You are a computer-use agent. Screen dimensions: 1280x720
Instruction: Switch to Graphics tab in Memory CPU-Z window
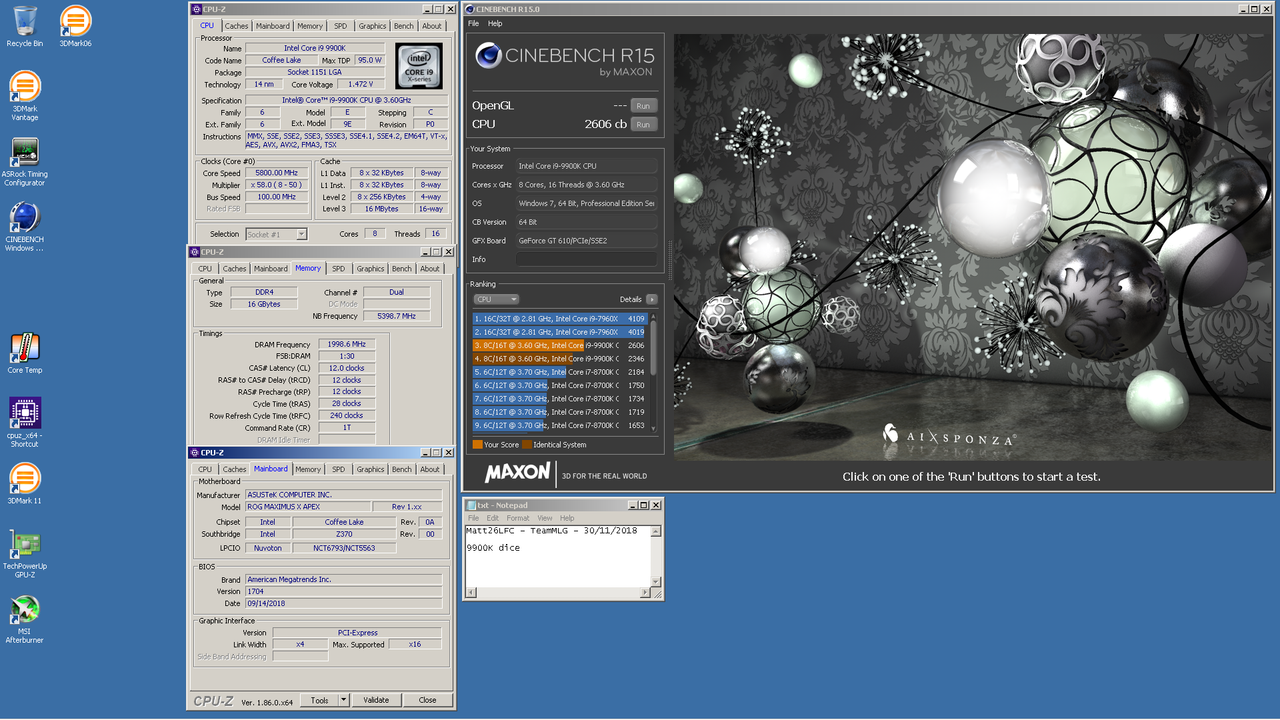371,268
